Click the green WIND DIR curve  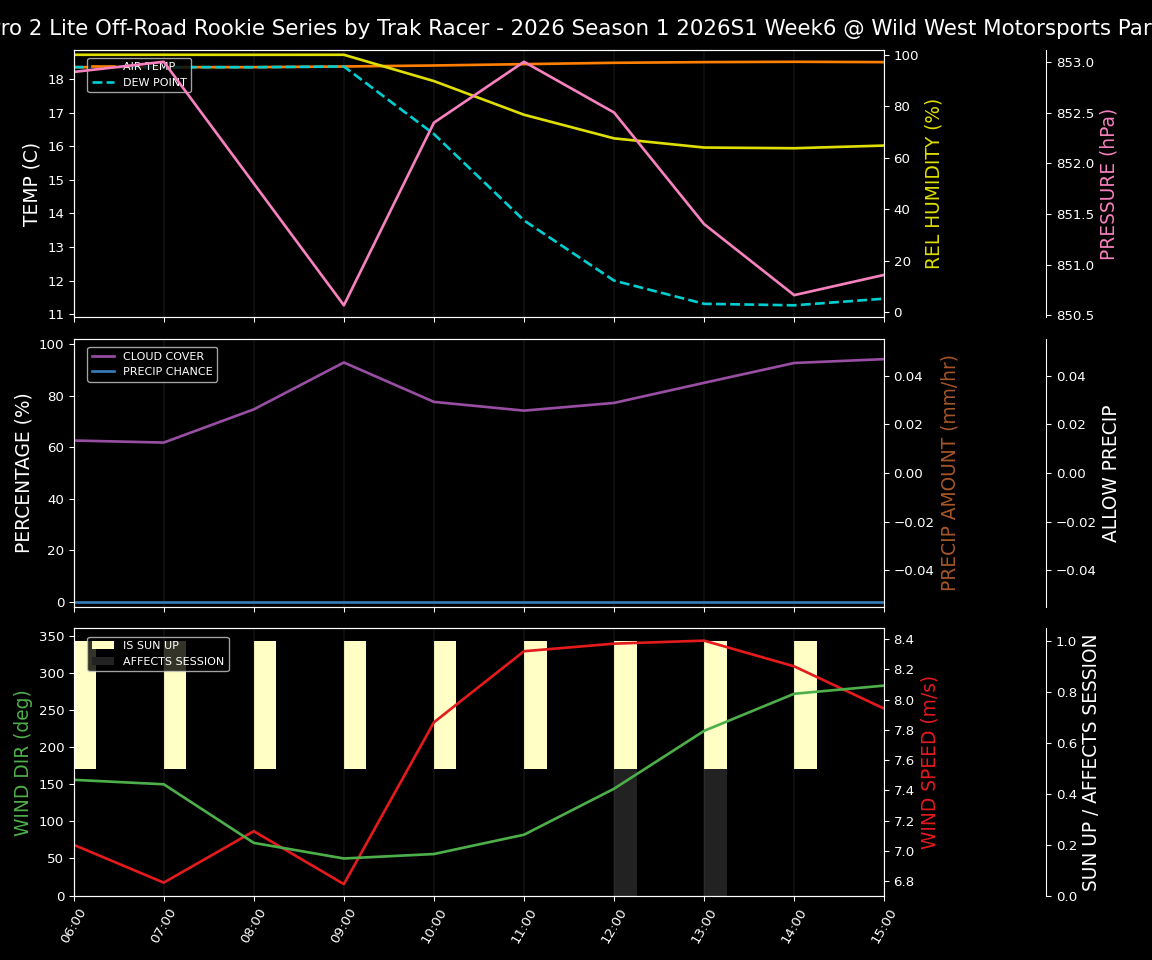[x=433, y=853]
